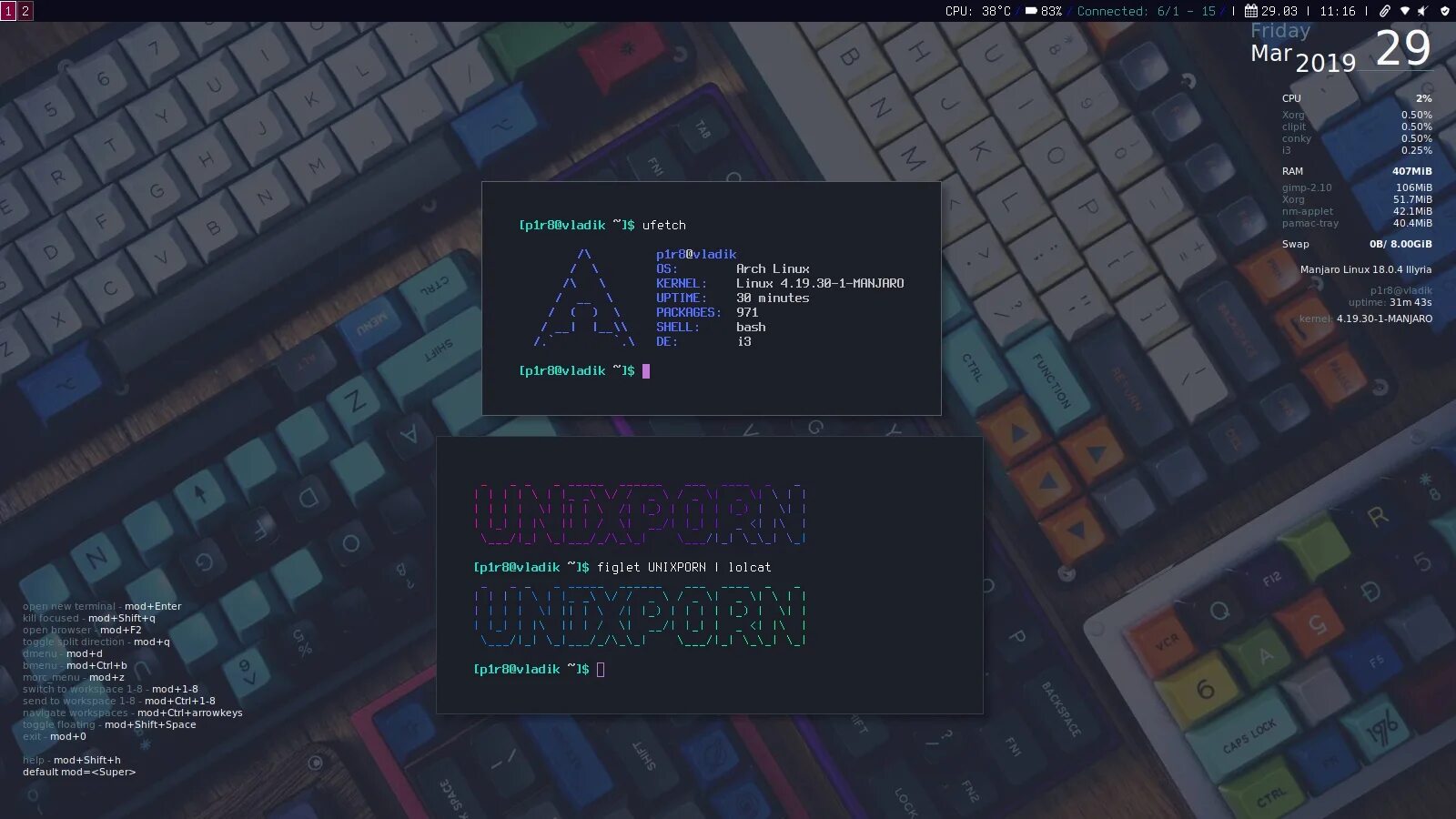This screenshot has width=1456, height=819.
Task: Click the Connected: 6/1 - 15 network status
Action: point(1146,11)
